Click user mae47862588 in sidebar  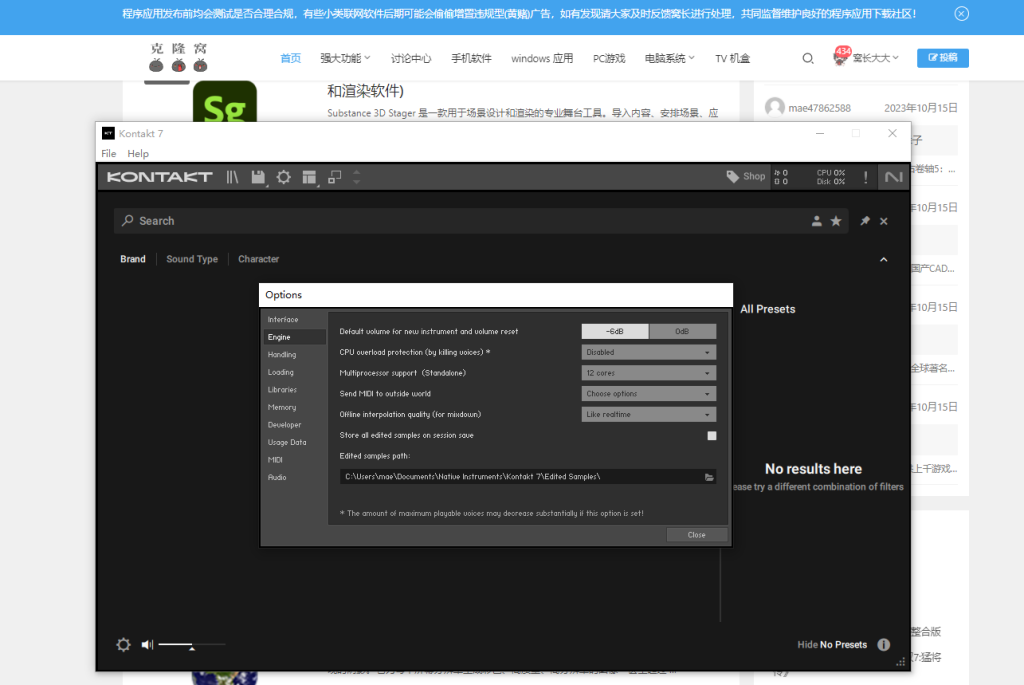[x=819, y=108]
